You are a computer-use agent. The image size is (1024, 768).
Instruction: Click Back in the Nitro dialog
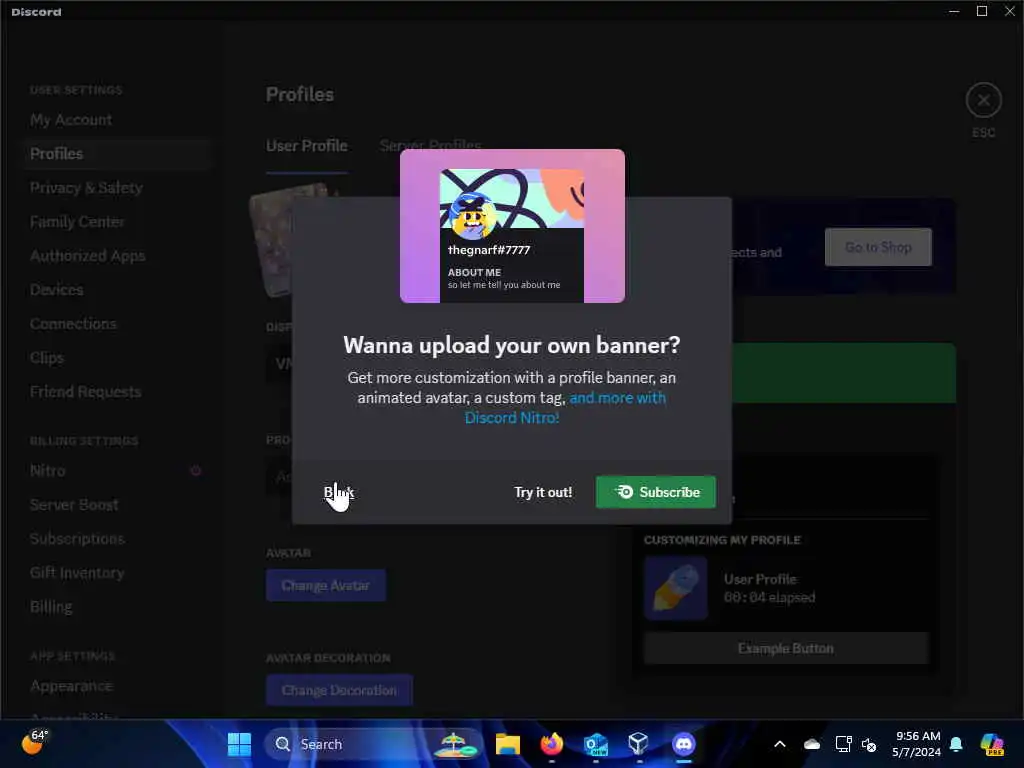point(338,492)
